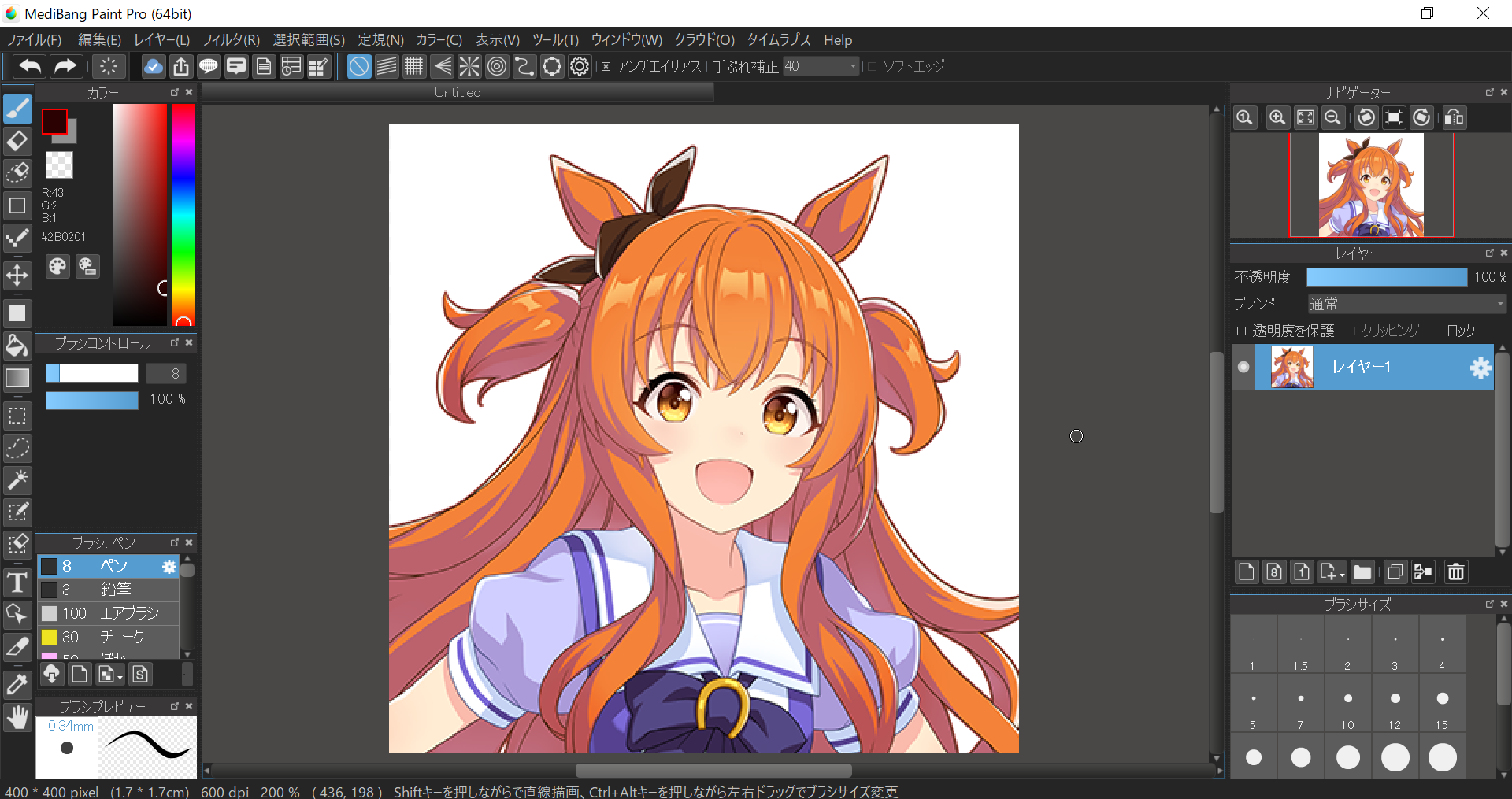
Task: Click the rainbow hue slider bar
Action: pos(183,213)
